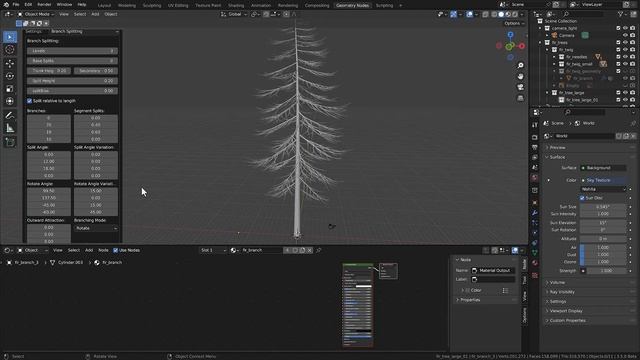Viewport: 640px width, 360px height.
Task: Switch to the Shading workspace tab
Action: (236, 5)
